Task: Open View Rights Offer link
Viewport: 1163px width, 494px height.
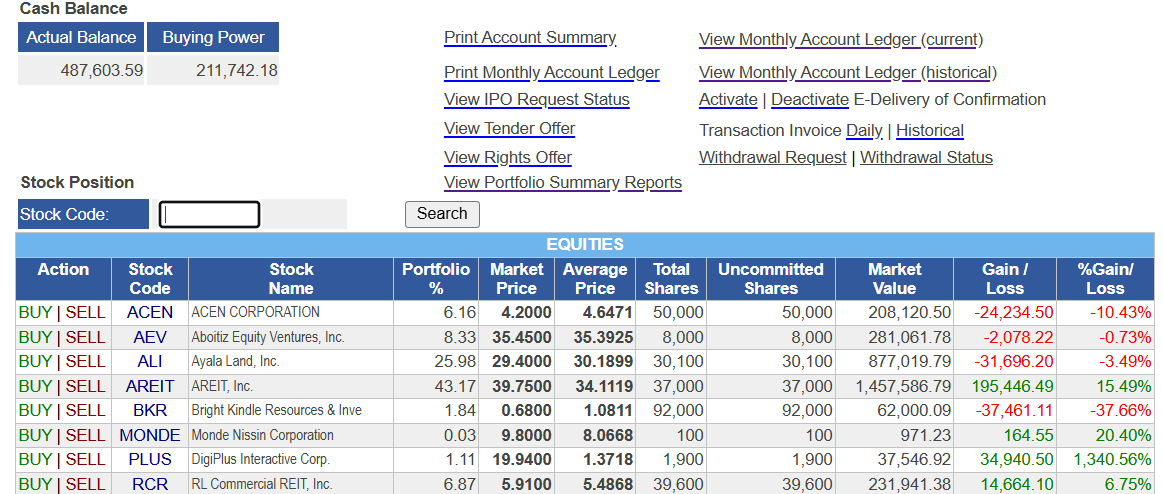Action: pyautogui.click(x=507, y=157)
